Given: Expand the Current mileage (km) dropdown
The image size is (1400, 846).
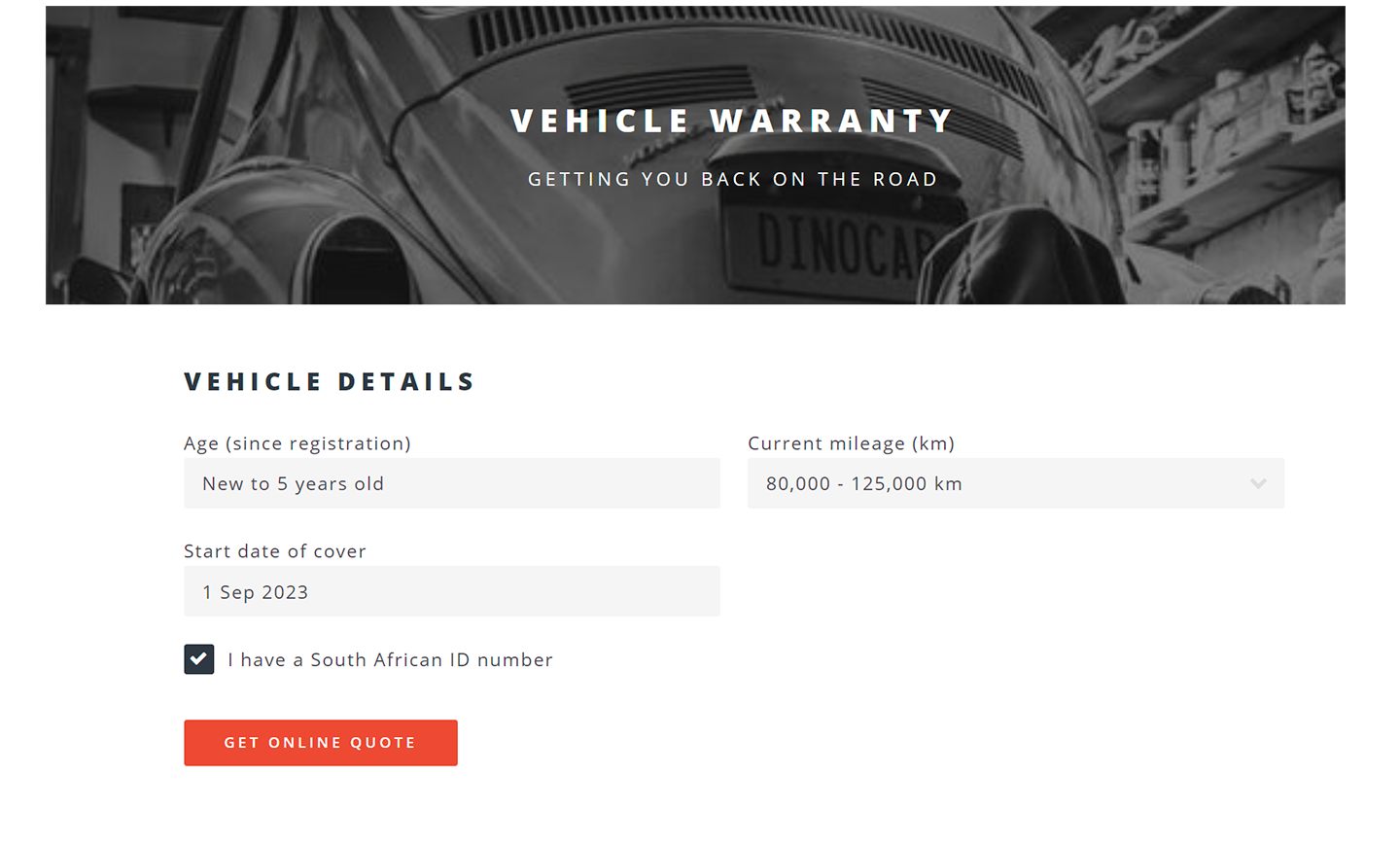Looking at the screenshot, I should 1015,483.
